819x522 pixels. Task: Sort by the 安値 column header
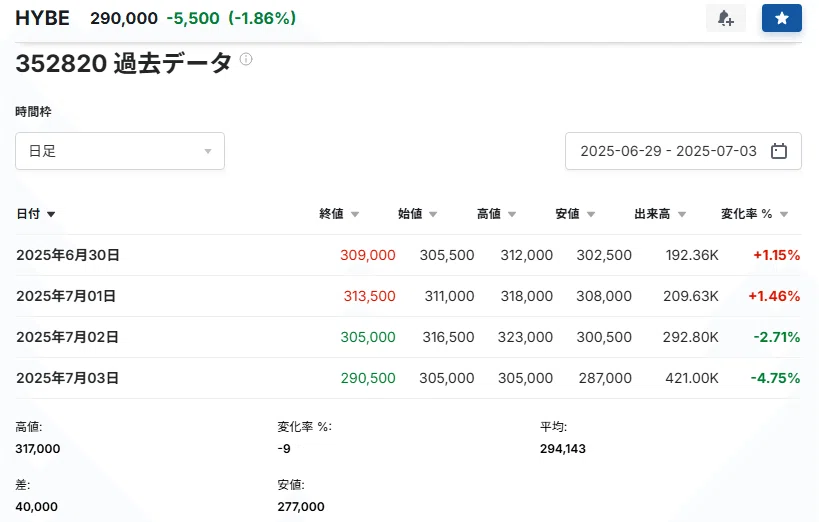pos(575,214)
